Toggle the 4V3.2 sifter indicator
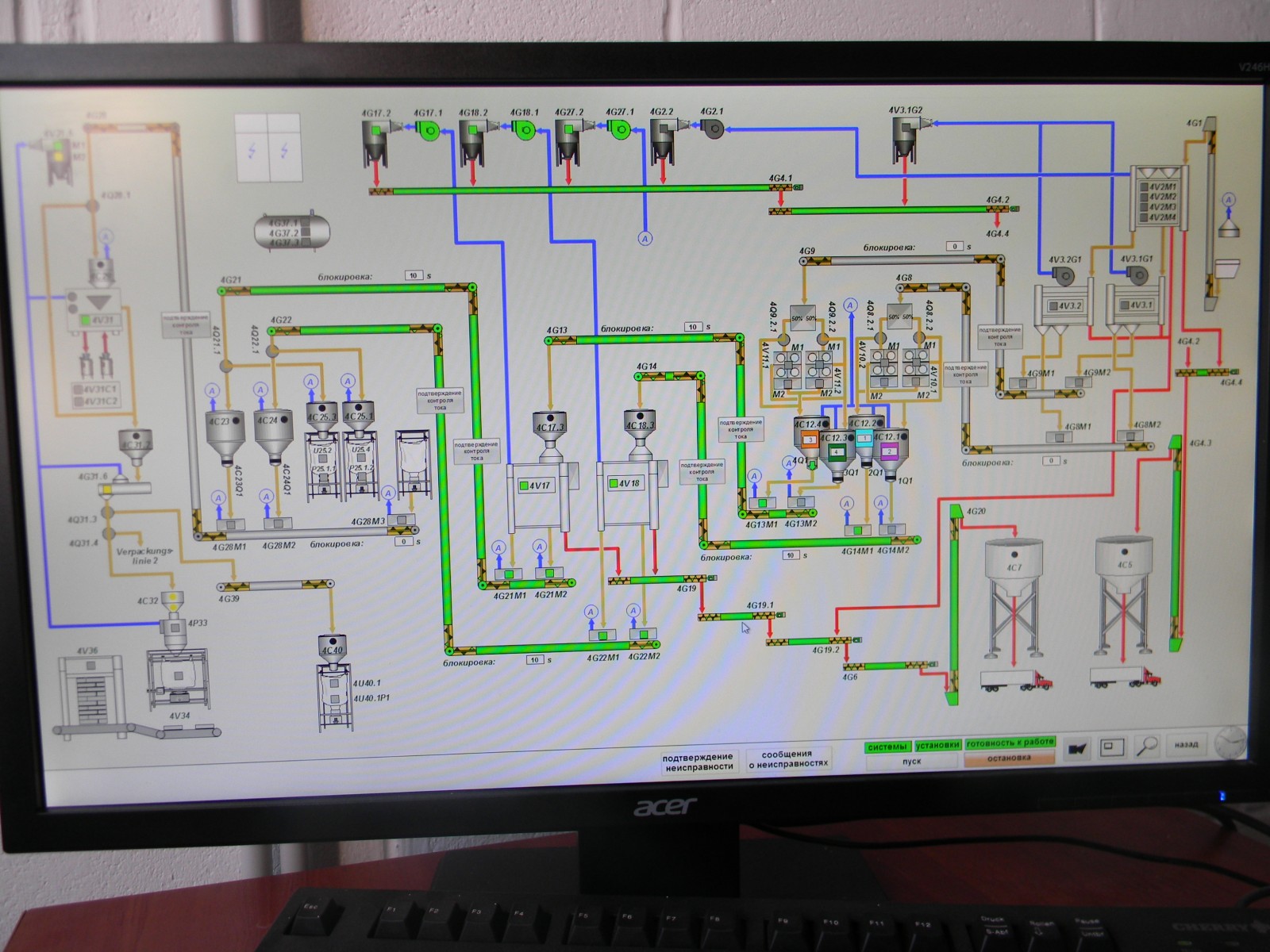This screenshot has height=952, width=1270. pos(1055,305)
